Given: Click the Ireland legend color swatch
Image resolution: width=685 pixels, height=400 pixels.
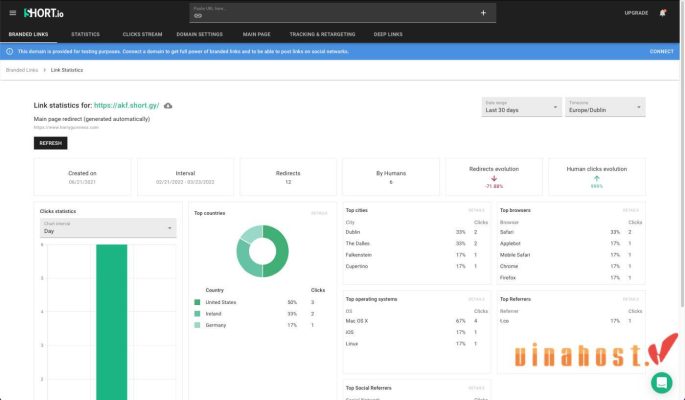Looking at the screenshot, I should (197, 314).
